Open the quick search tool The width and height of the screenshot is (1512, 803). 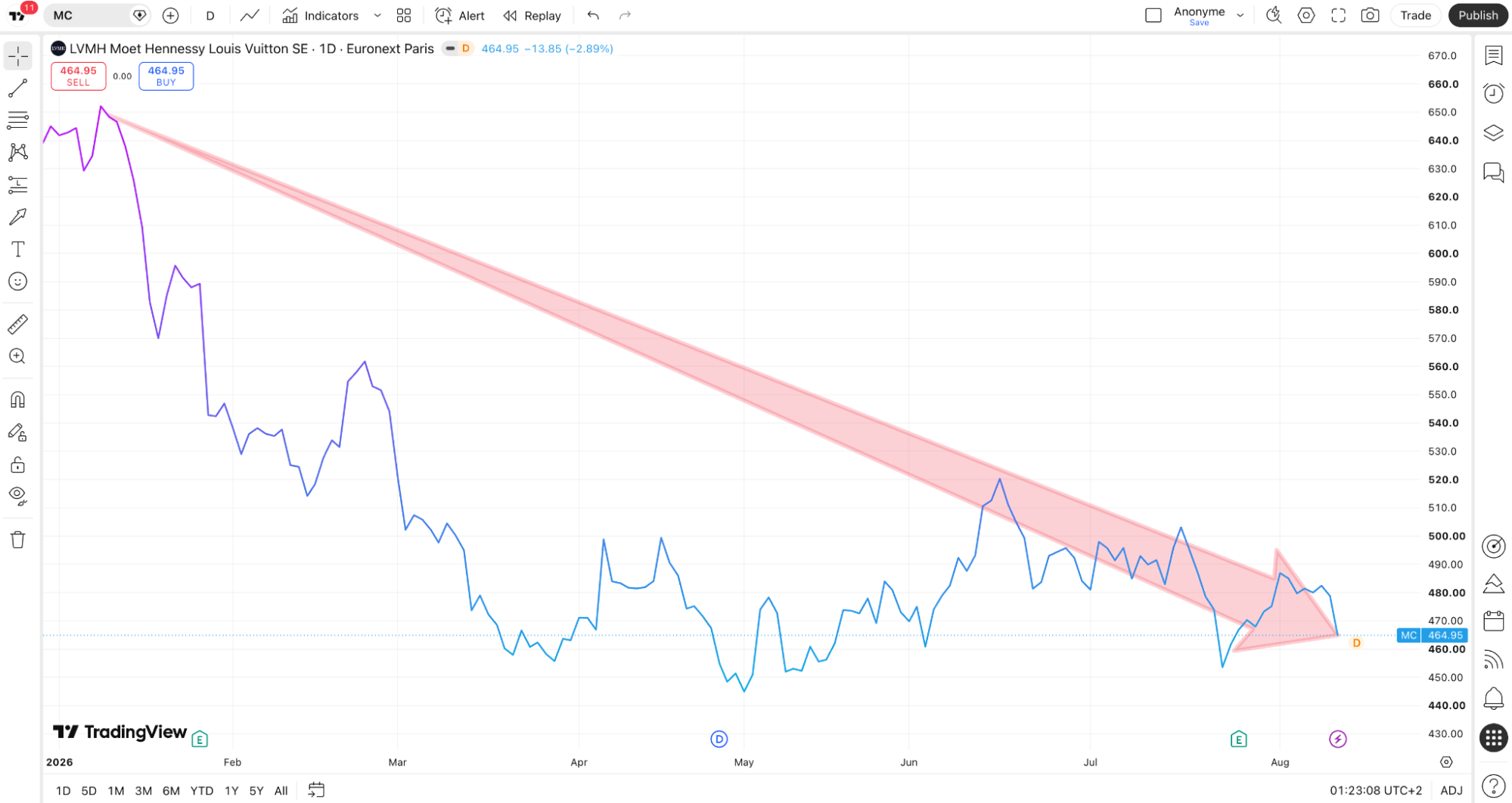1274,15
